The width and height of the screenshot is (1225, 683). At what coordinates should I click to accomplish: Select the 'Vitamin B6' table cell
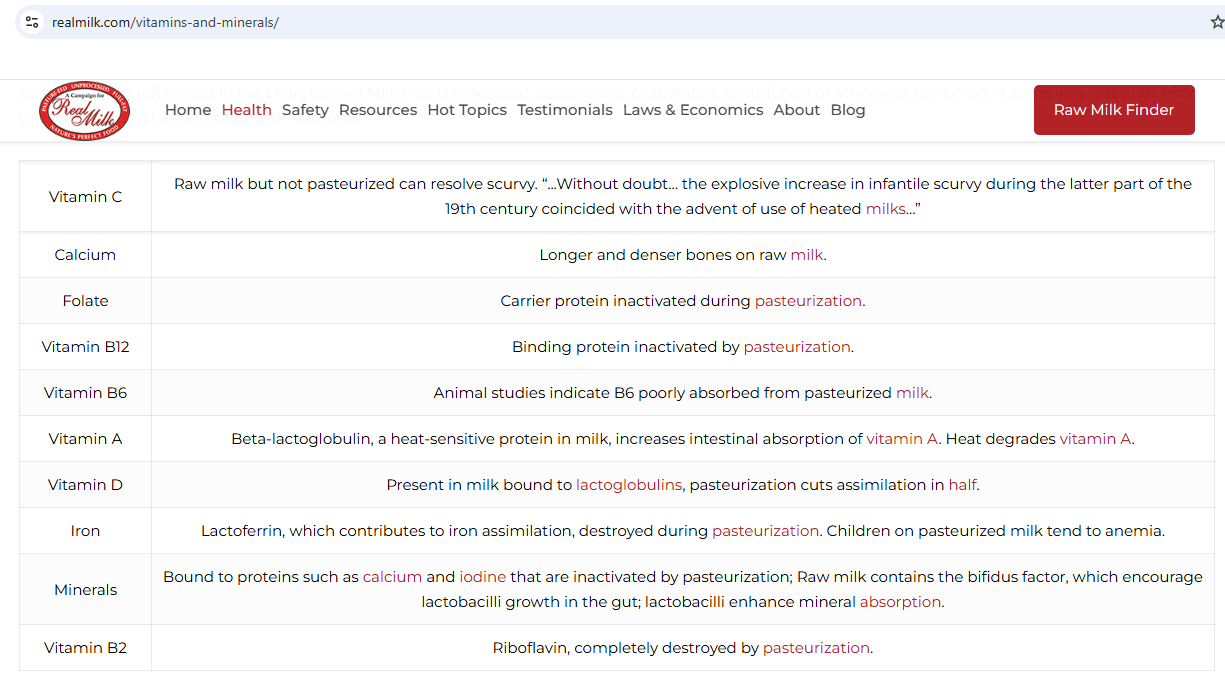point(85,393)
